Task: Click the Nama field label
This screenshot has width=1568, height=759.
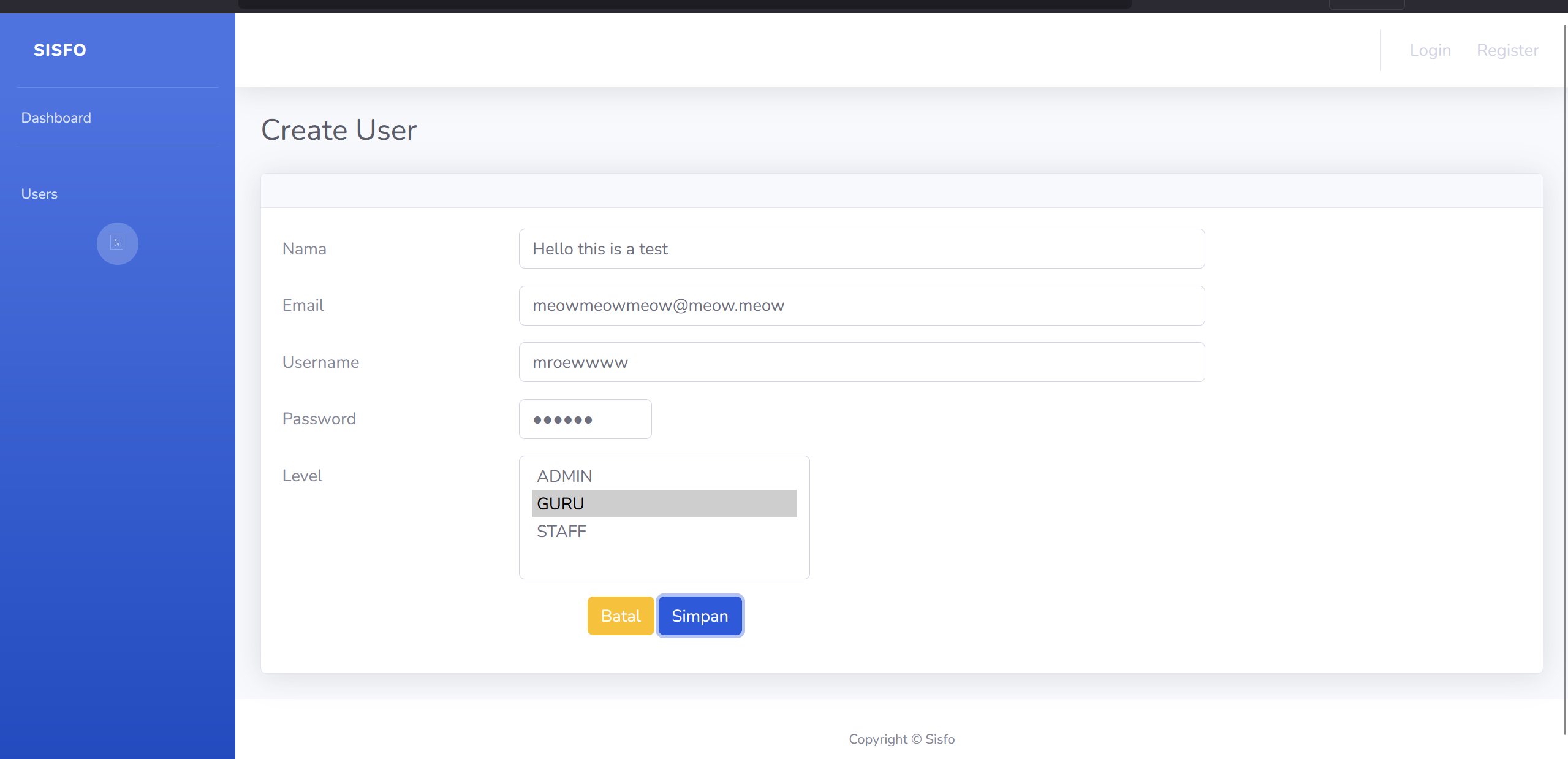Action: 305,249
